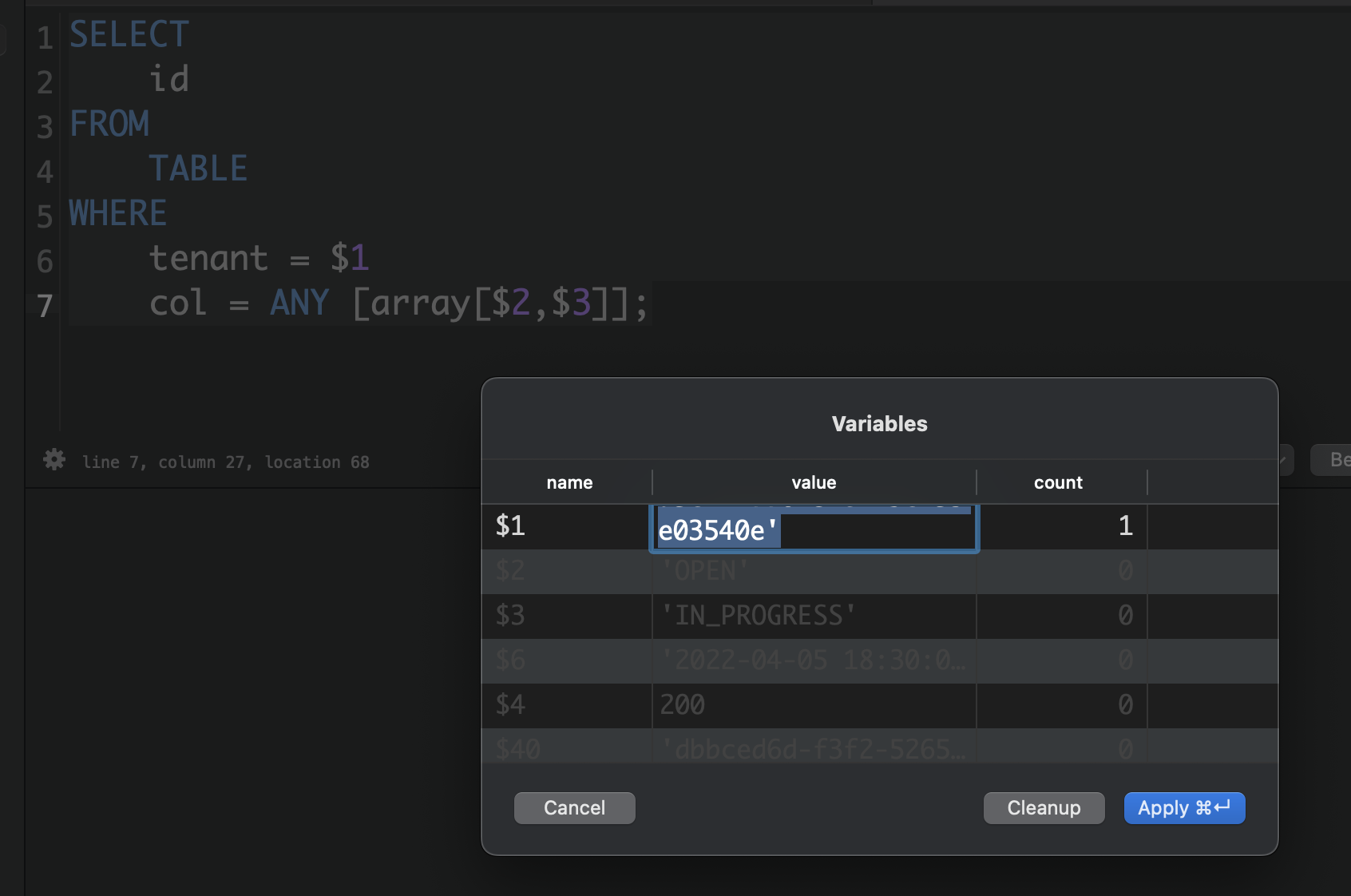Image resolution: width=1351 pixels, height=896 pixels.
Task: Click the TABLE keyword on line 4
Action: (199, 168)
